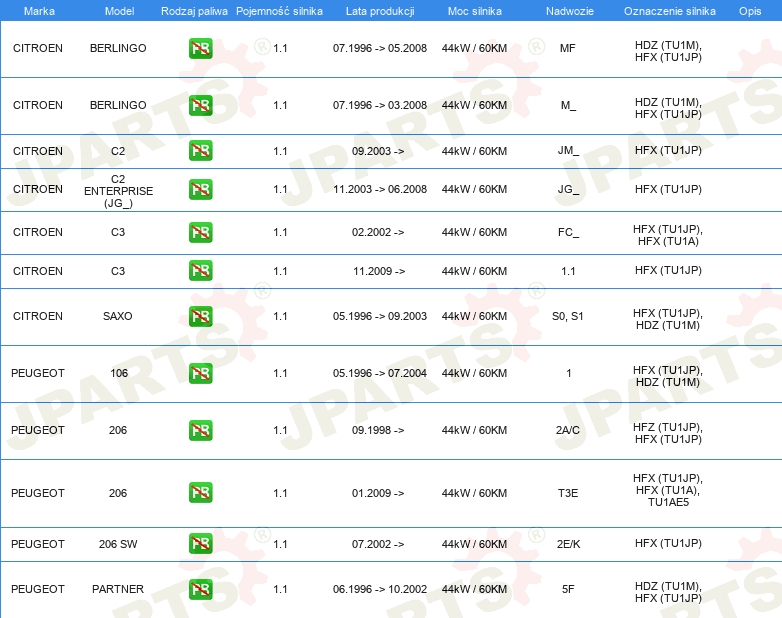
Task: Click the MF body code cell
Action: pyautogui.click(x=568, y=48)
